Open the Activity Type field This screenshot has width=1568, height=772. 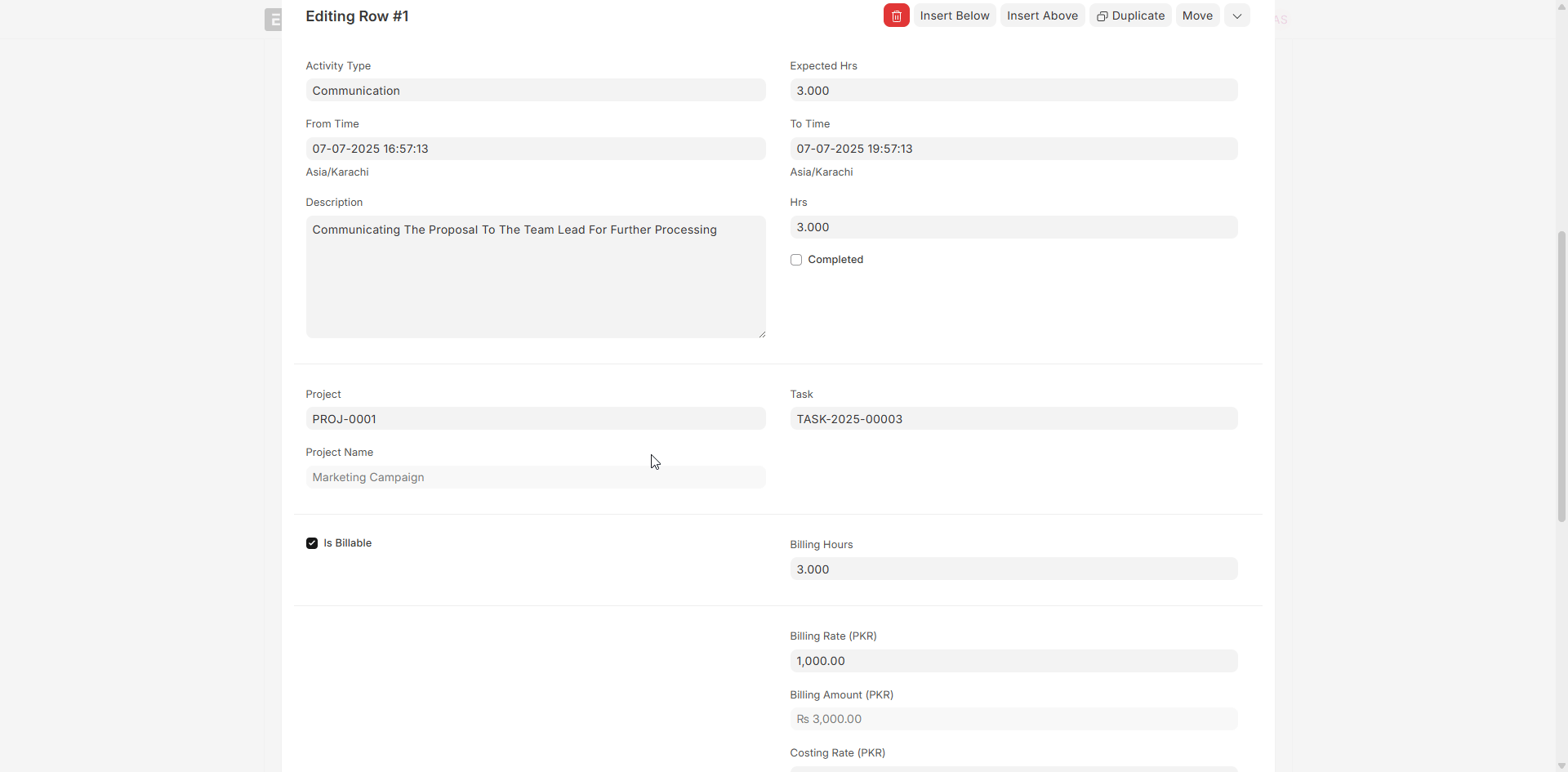tap(535, 91)
